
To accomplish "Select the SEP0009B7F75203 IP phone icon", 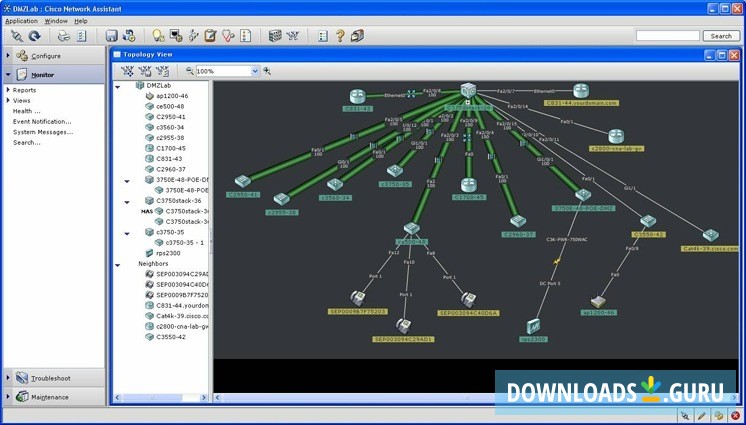I will pyautogui.click(x=357, y=298).
